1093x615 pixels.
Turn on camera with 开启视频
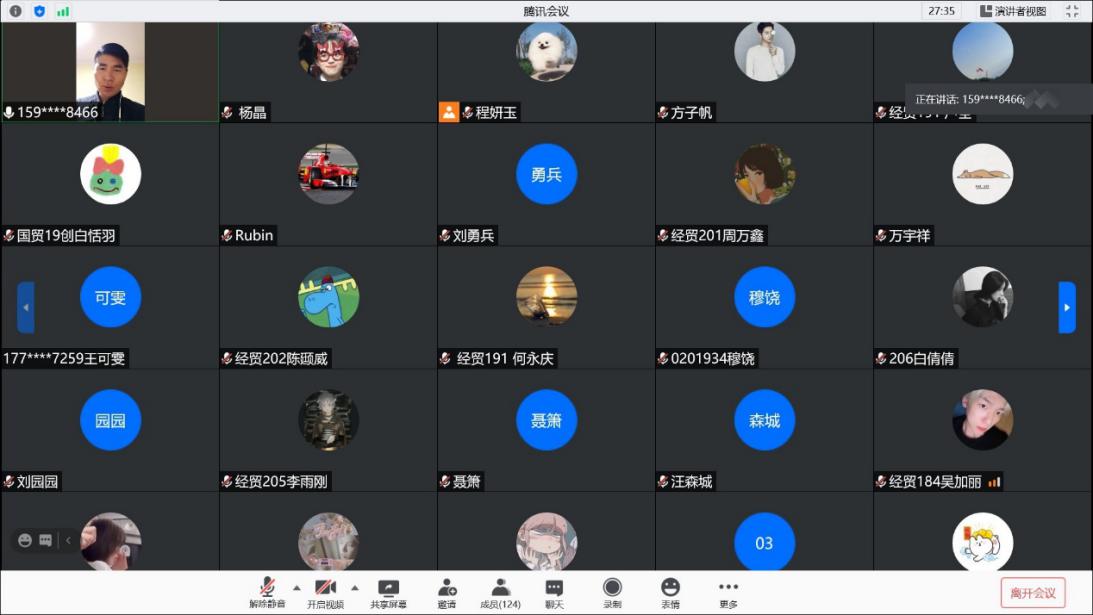click(x=325, y=592)
